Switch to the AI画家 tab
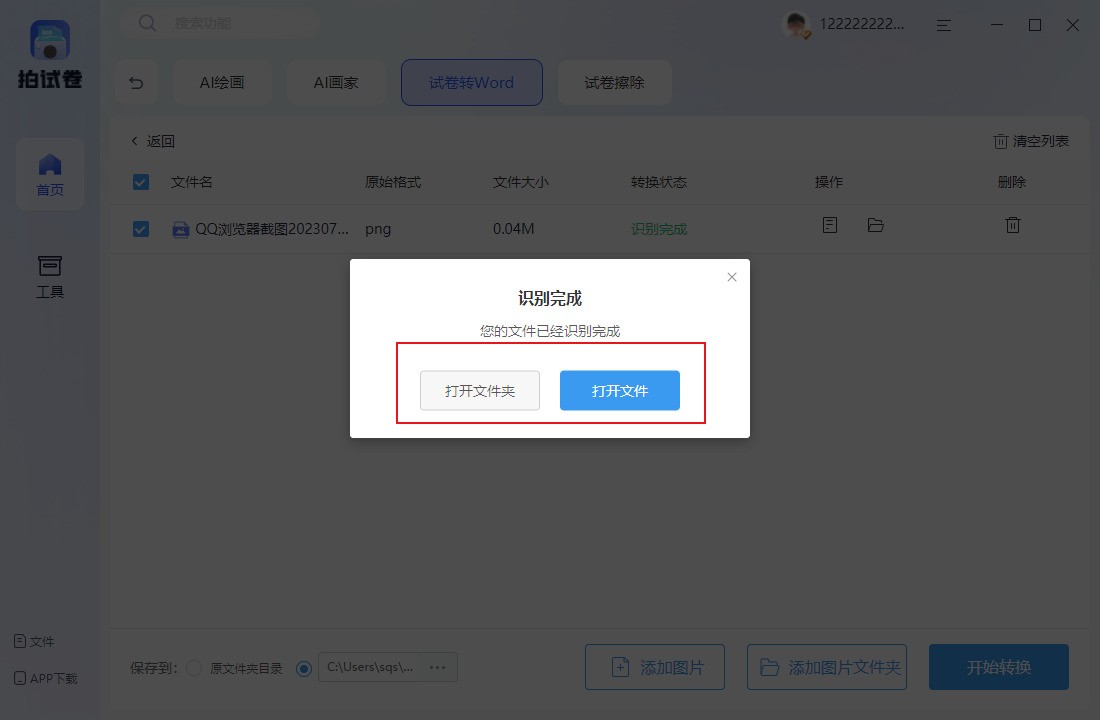1100x720 pixels. coord(335,82)
